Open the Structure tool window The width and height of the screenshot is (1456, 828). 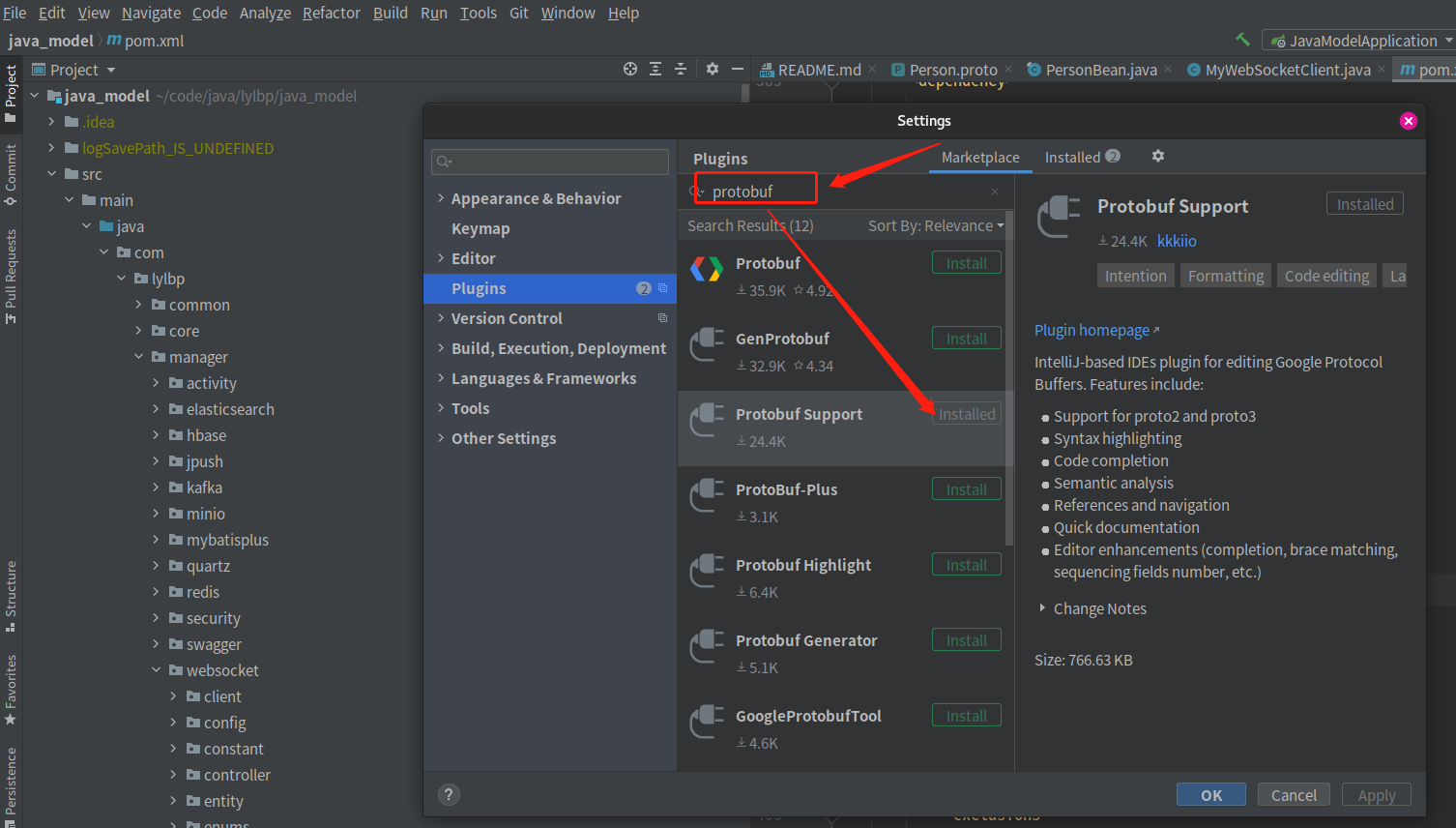click(11, 596)
